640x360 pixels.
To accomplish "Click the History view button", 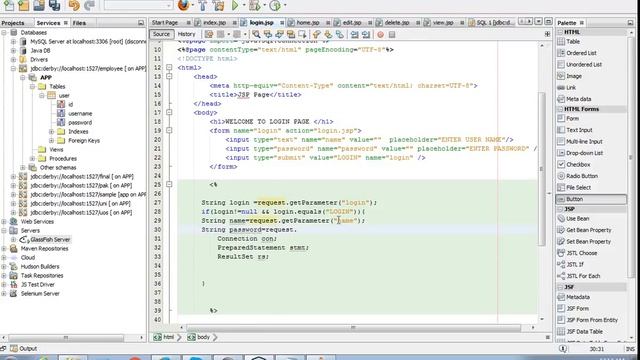I will [x=187, y=34].
